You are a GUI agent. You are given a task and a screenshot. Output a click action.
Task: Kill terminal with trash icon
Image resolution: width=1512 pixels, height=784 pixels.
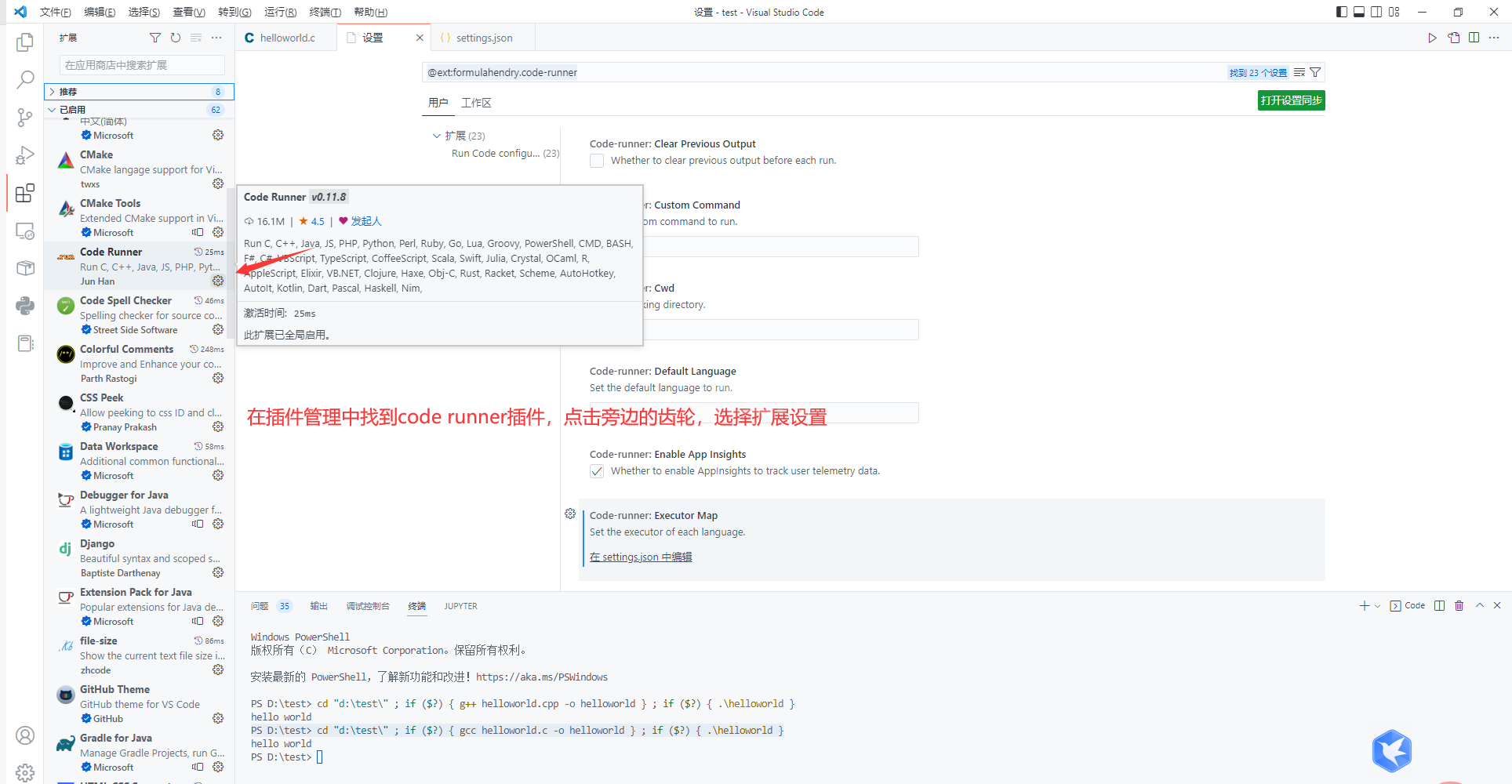(x=1459, y=605)
